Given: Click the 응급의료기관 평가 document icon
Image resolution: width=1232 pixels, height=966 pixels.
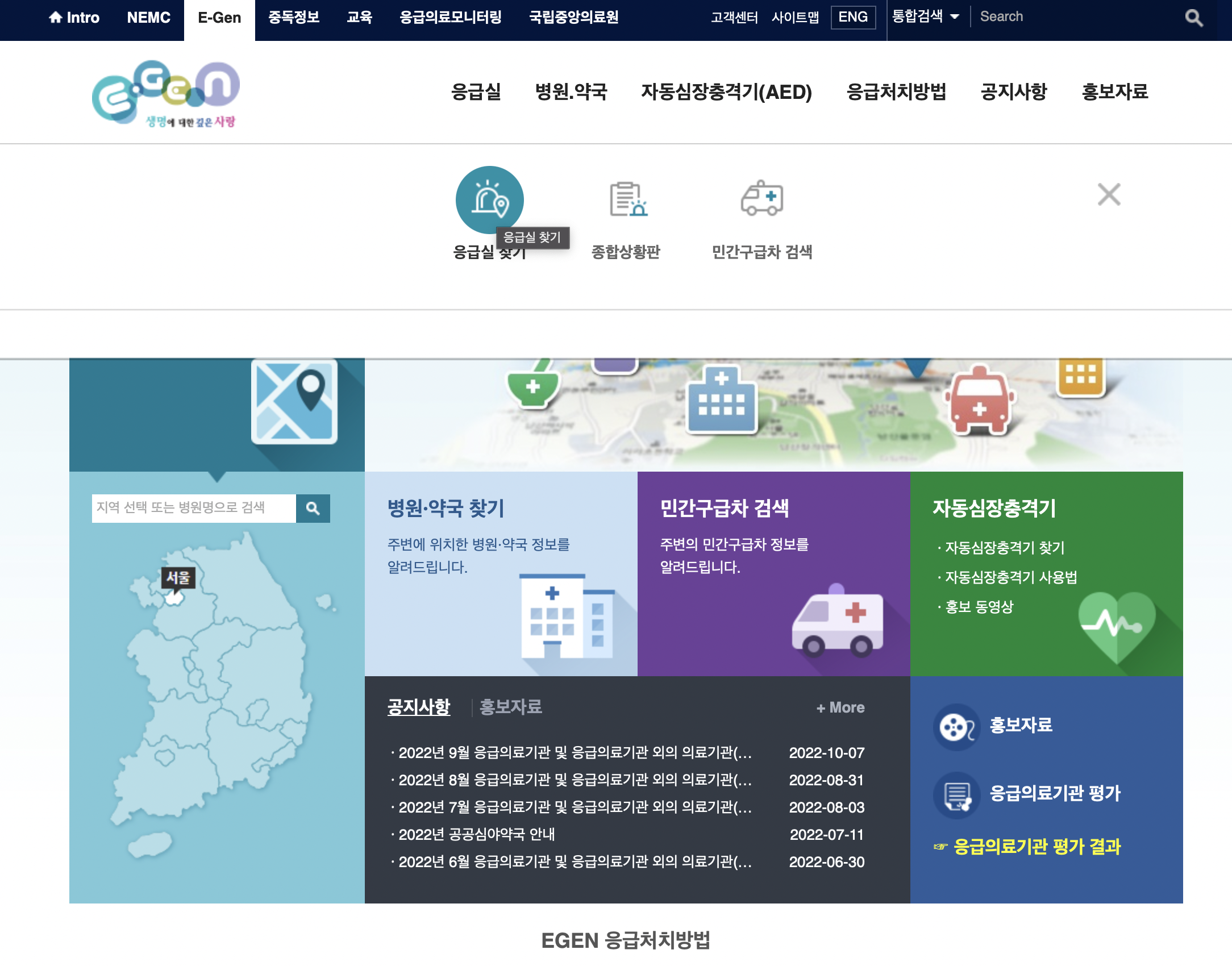Looking at the screenshot, I should pos(956,795).
